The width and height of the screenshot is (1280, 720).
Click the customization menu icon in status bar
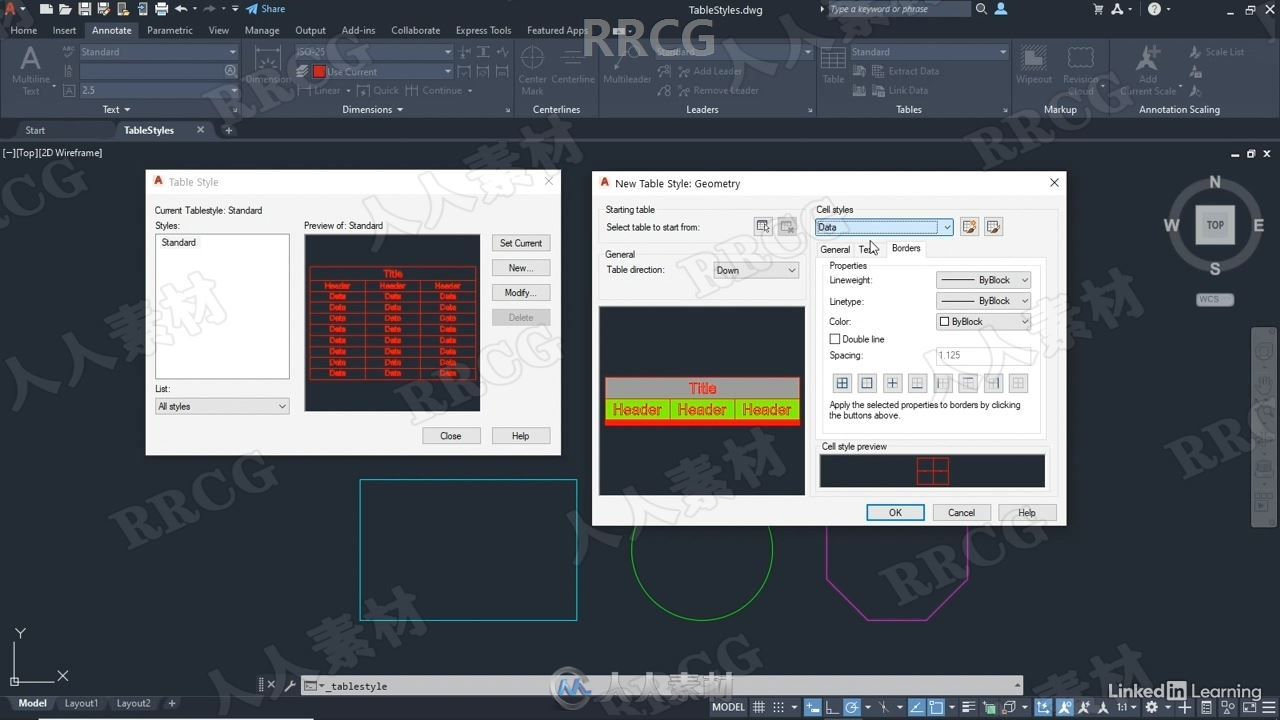pyautogui.click(x=1269, y=707)
